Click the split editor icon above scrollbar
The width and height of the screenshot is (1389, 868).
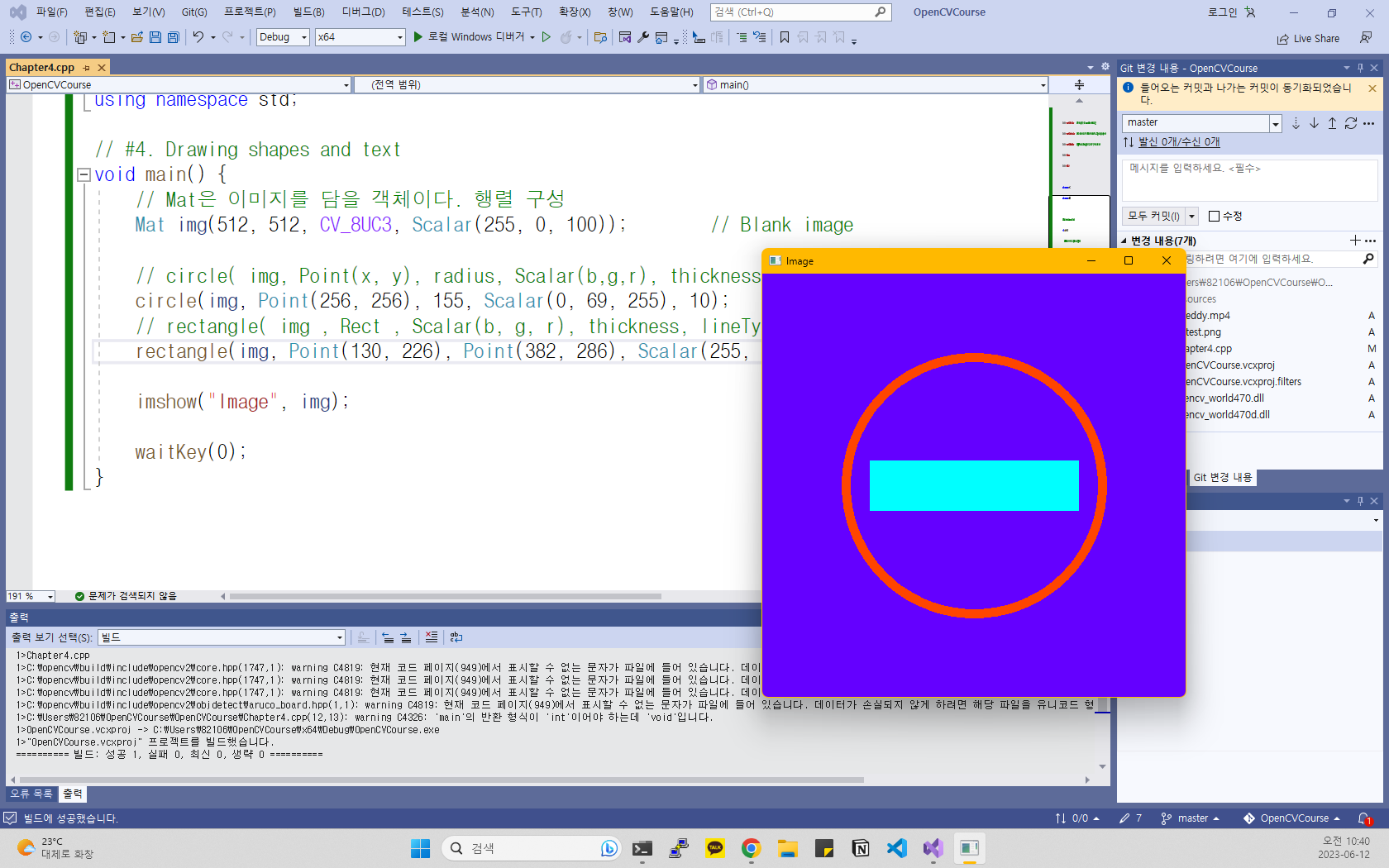[1079, 85]
